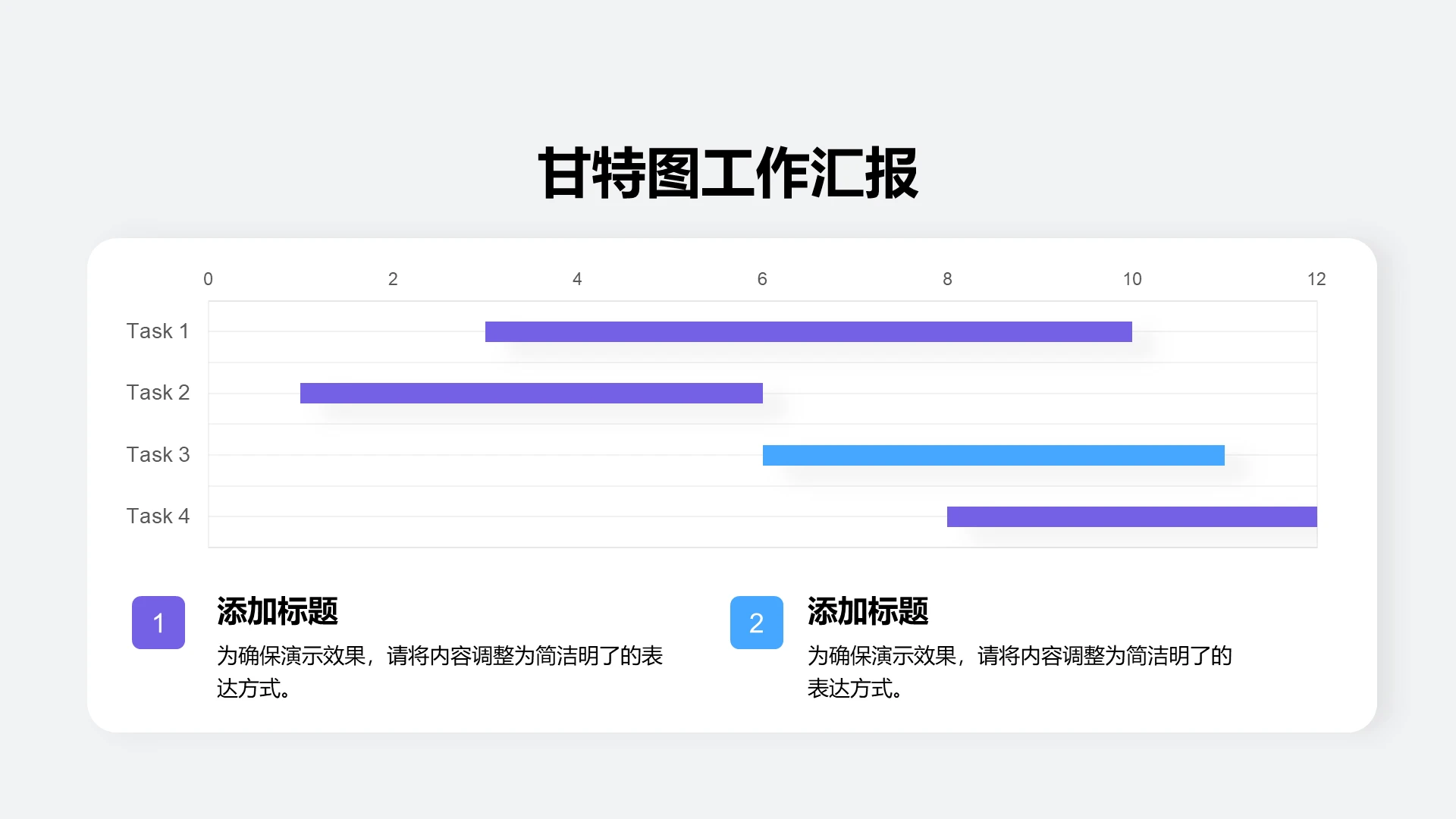Click the axis value 4
This screenshot has width=1456, height=819.
pyautogui.click(x=577, y=279)
